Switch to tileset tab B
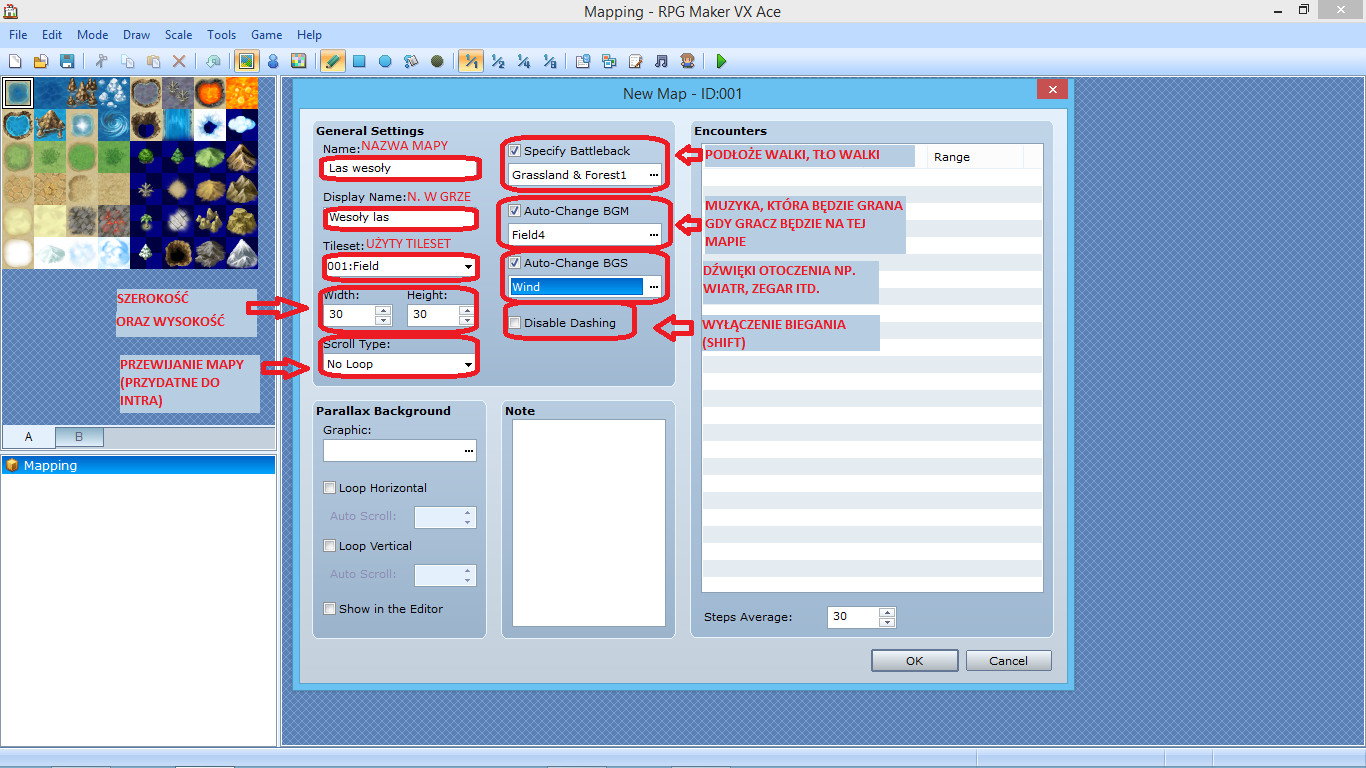 [79, 437]
